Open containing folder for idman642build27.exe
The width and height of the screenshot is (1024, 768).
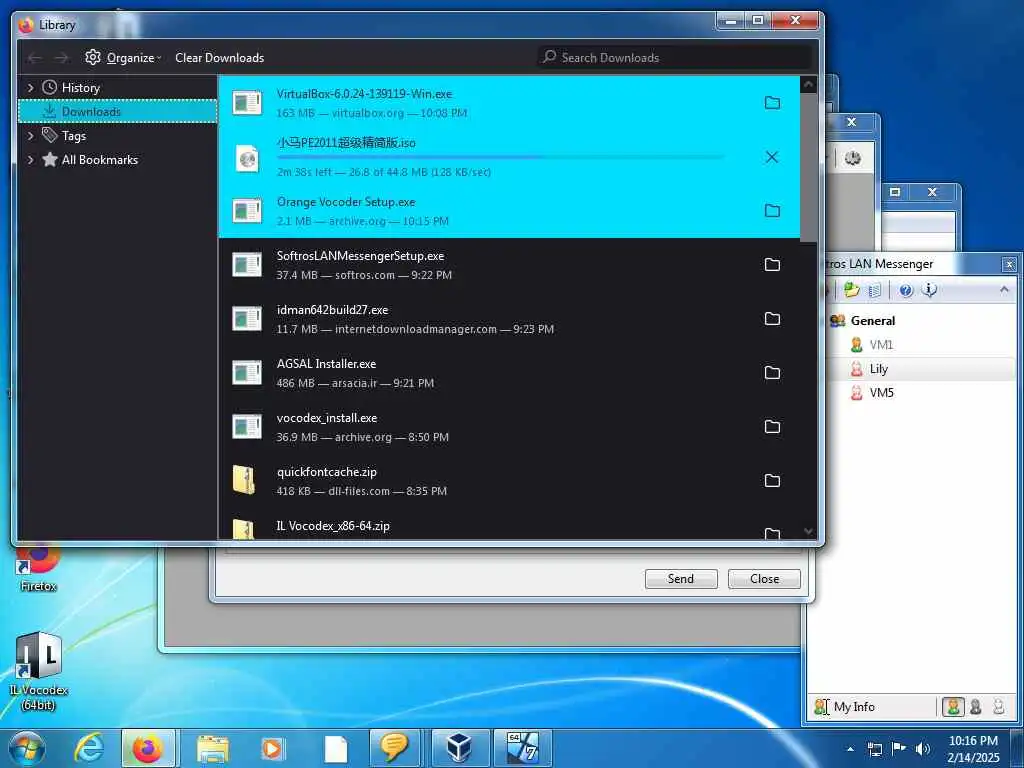tap(772, 319)
